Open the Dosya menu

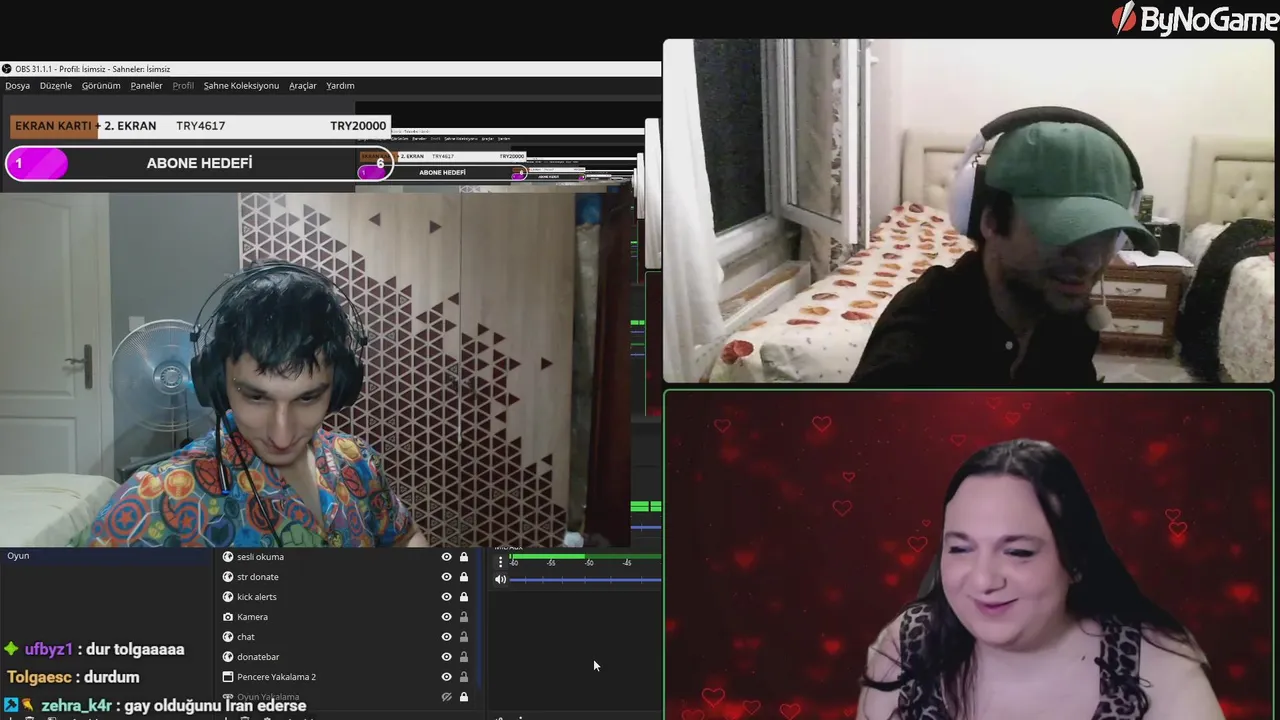point(17,86)
